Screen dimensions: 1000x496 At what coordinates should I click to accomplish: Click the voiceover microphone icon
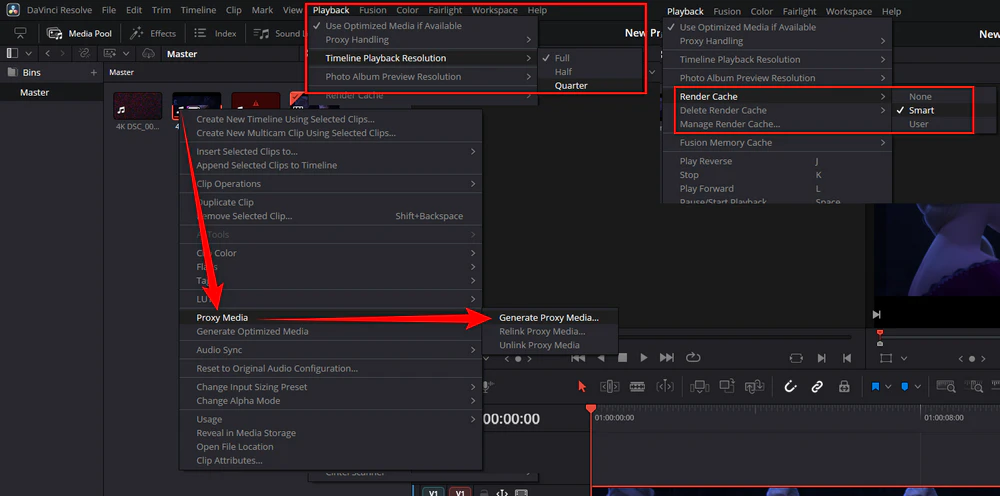[x=487, y=386]
